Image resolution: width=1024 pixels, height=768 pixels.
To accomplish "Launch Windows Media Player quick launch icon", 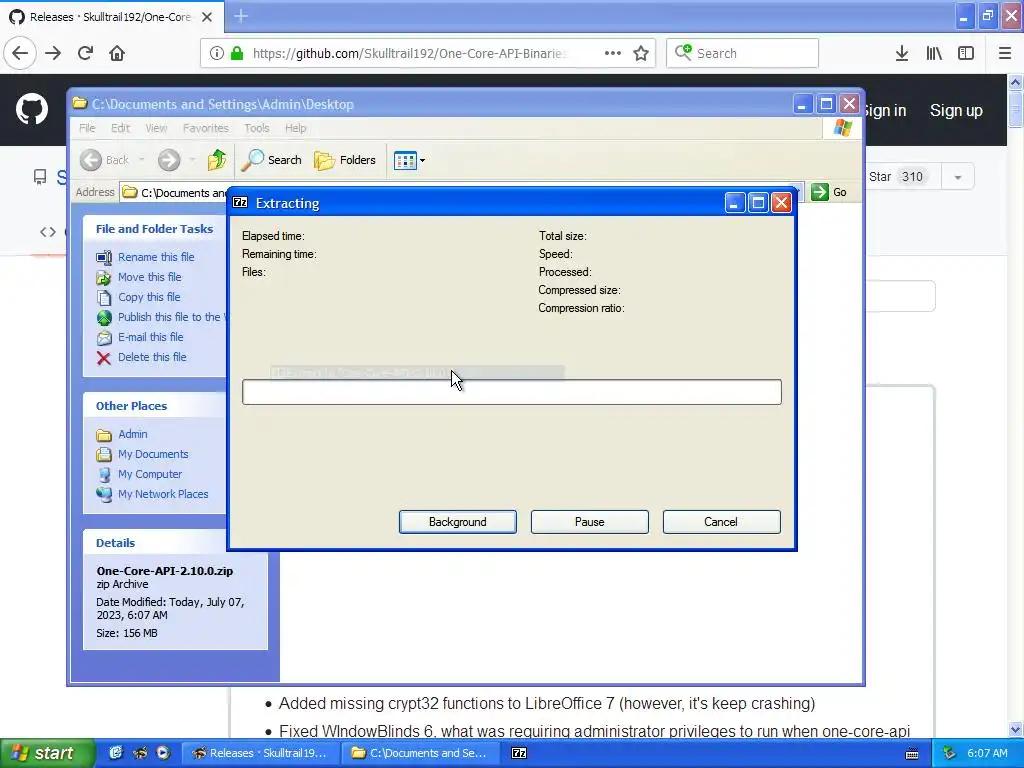I will coord(163,753).
